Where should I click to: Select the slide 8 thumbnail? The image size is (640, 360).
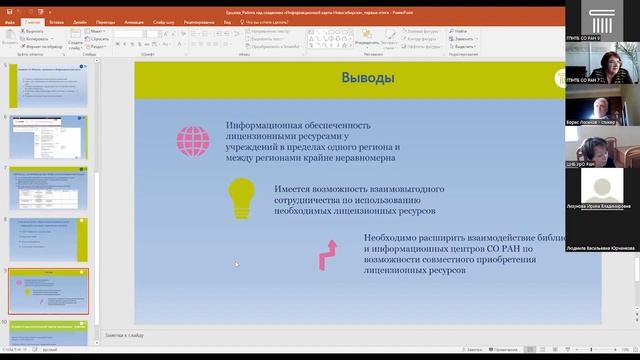[48, 240]
